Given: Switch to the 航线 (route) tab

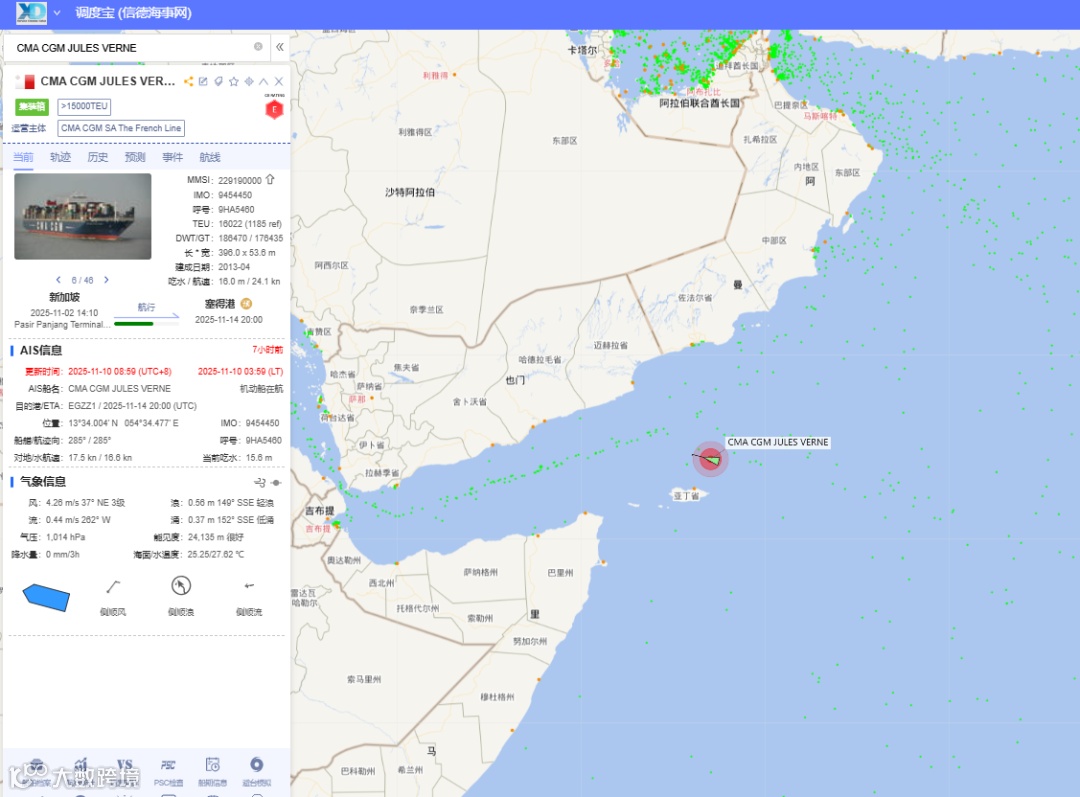Looking at the screenshot, I should click(x=209, y=157).
